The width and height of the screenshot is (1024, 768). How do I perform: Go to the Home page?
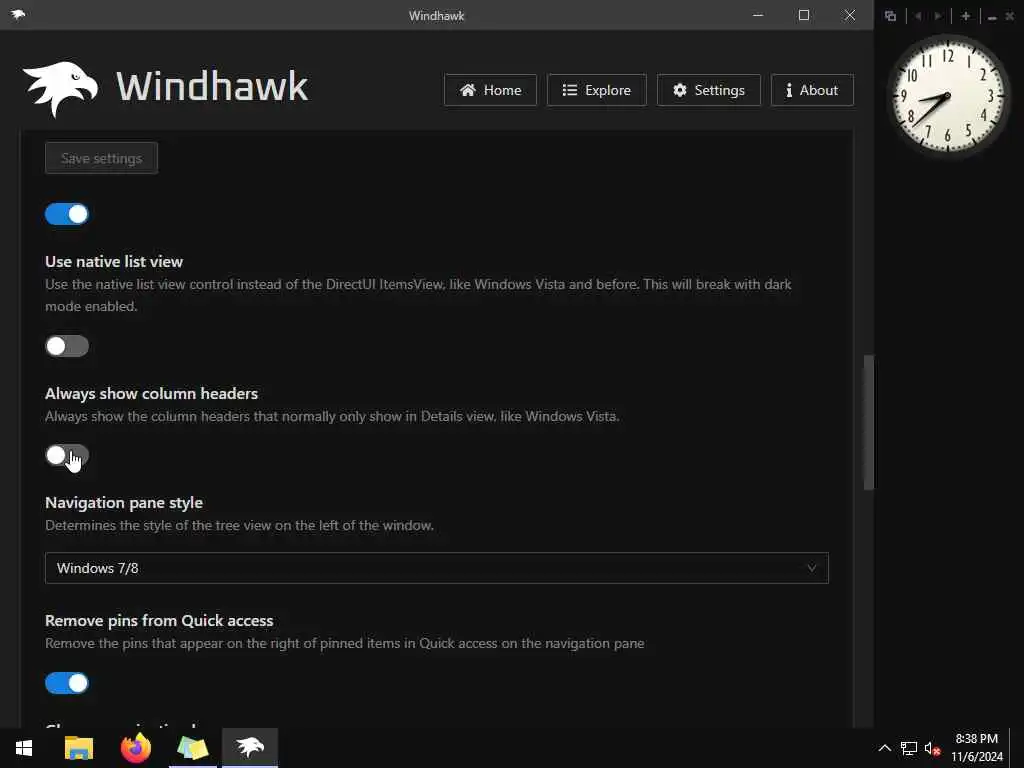pyautogui.click(x=490, y=90)
